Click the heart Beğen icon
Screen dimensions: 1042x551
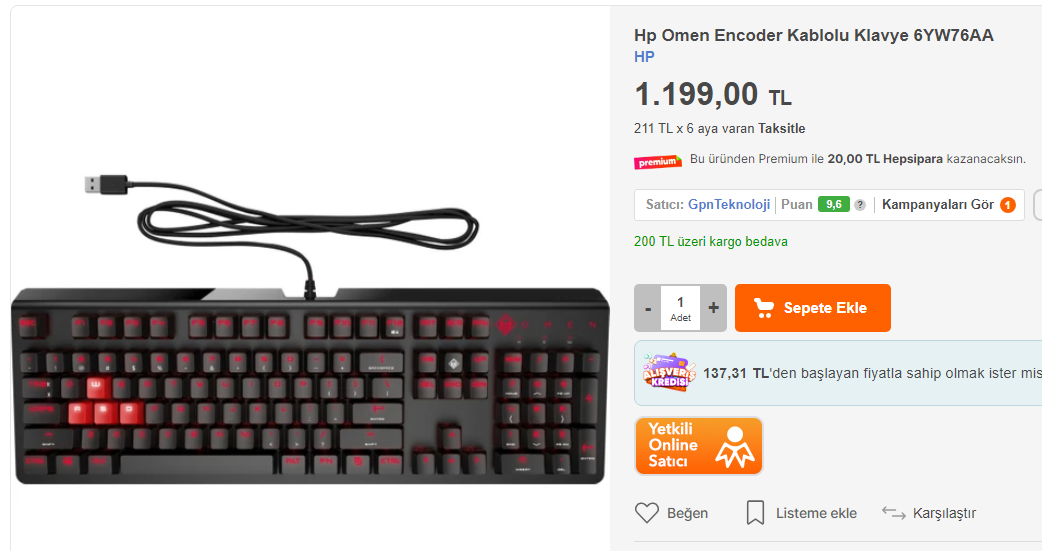pos(647,513)
